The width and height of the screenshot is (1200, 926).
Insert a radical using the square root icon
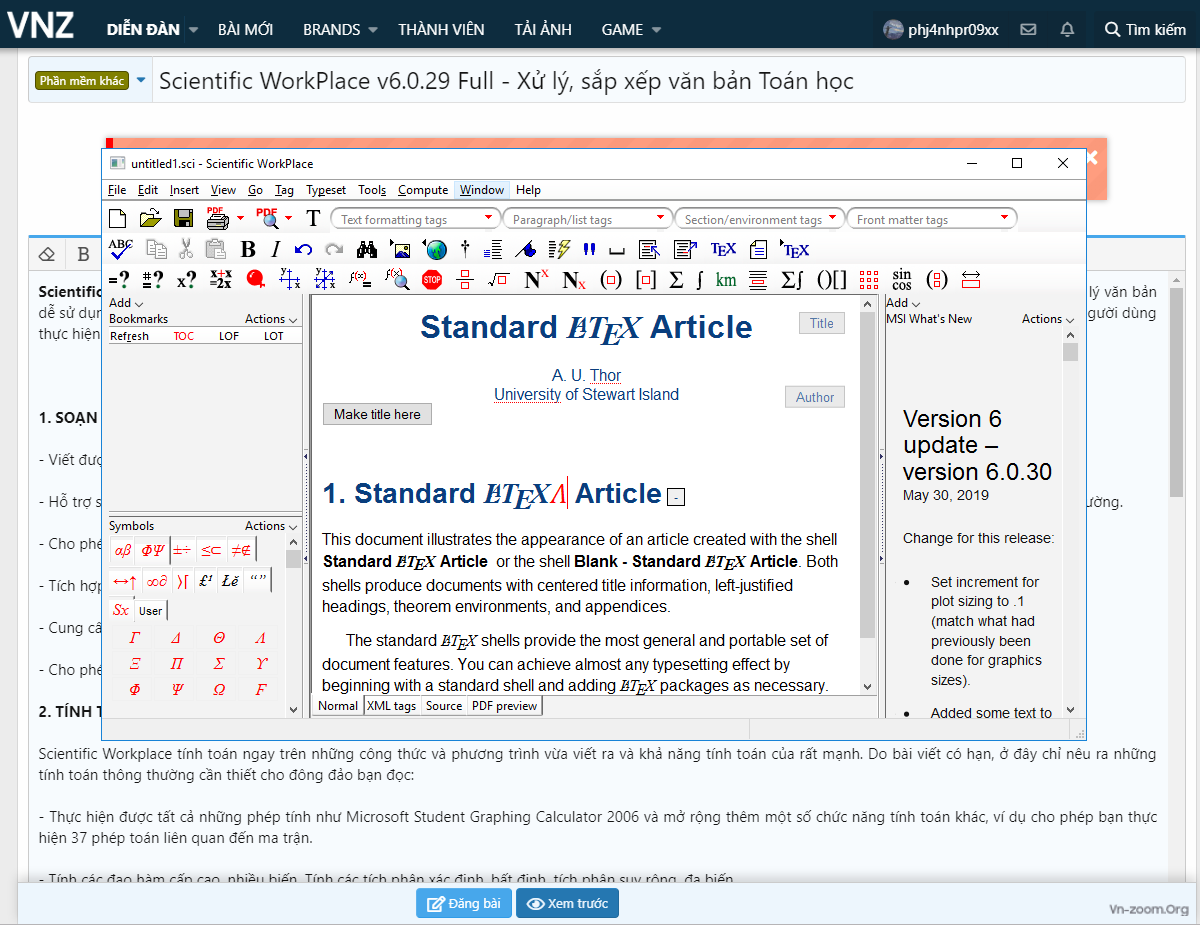tap(498, 280)
